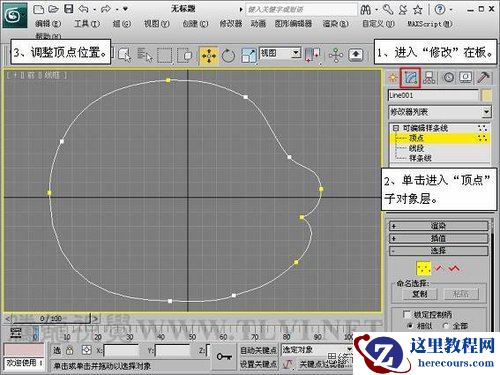500x375 pixels.
Task: Open the 视图 reference coordinate dropdown
Action: pos(280,53)
